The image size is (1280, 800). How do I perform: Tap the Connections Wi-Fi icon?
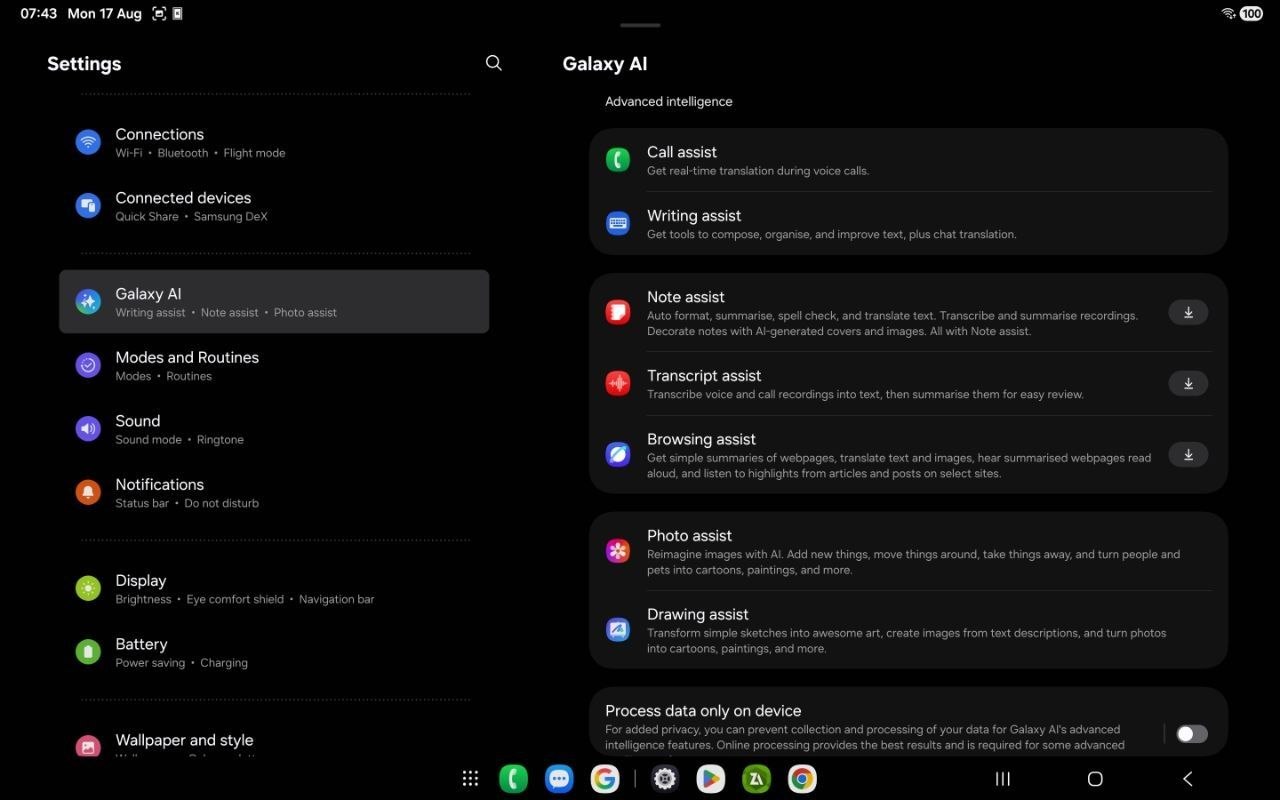88,142
